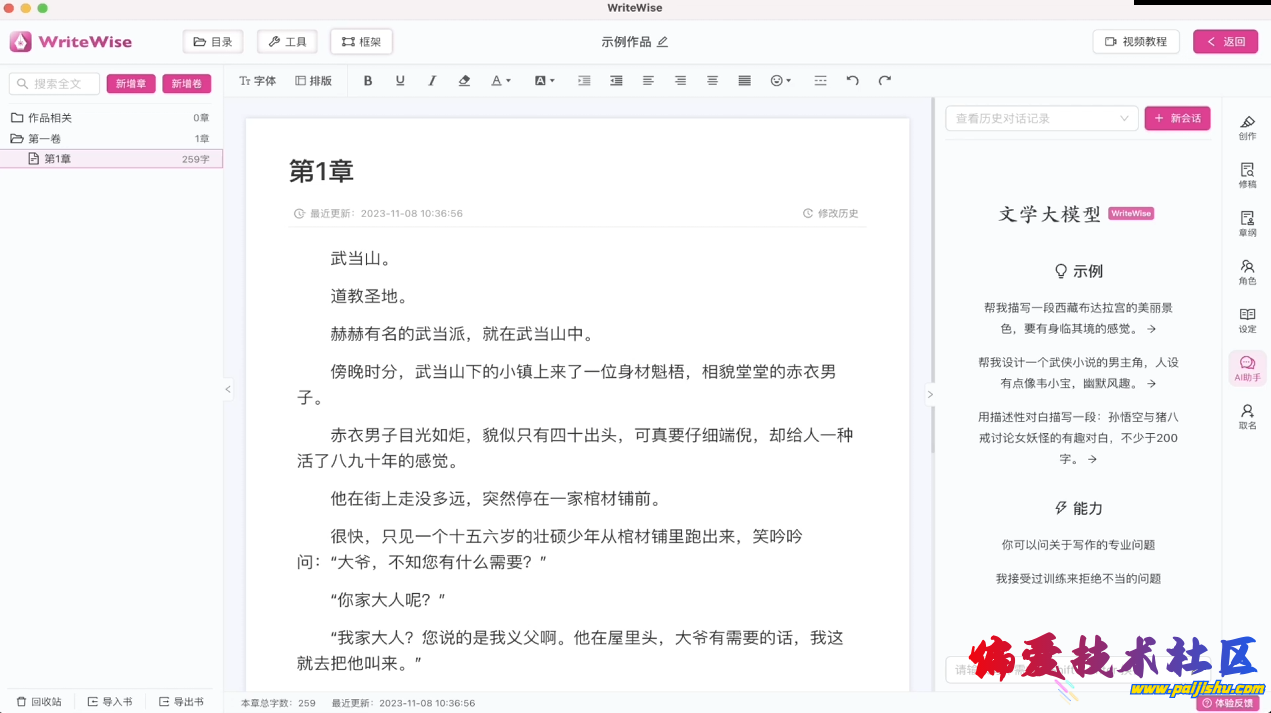Image resolution: width=1271 pixels, height=713 pixels.
Task: Open the 取名 naming tool
Action: (x=1247, y=416)
